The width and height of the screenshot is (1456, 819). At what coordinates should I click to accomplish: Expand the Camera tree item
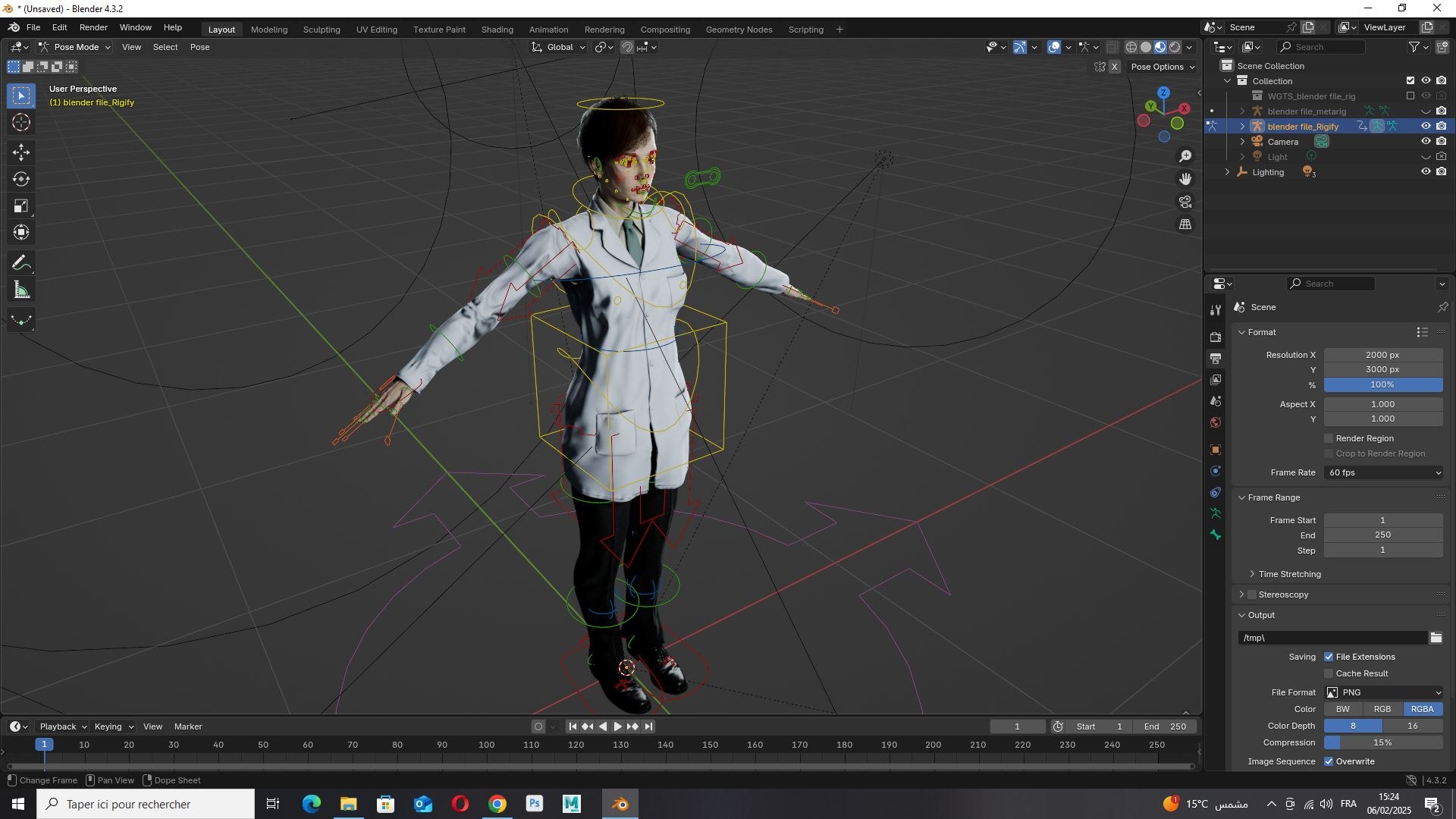pyautogui.click(x=1242, y=142)
